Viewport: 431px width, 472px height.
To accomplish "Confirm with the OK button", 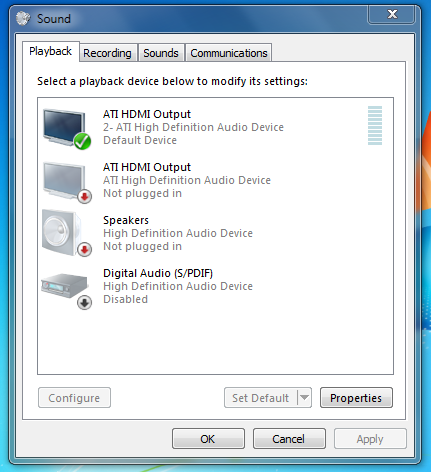I will pyautogui.click(x=208, y=439).
